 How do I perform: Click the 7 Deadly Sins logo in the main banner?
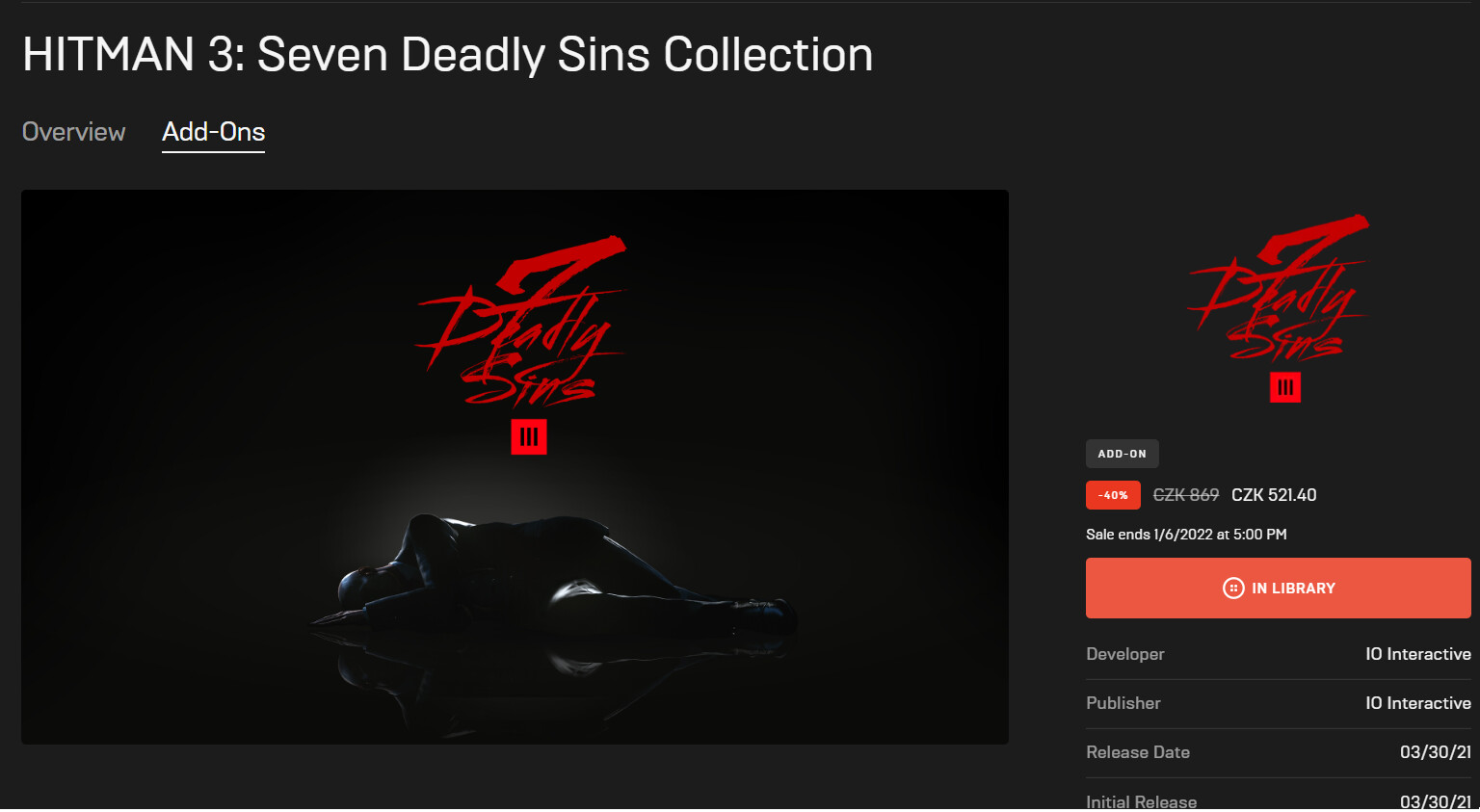pyautogui.click(x=521, y=320)
